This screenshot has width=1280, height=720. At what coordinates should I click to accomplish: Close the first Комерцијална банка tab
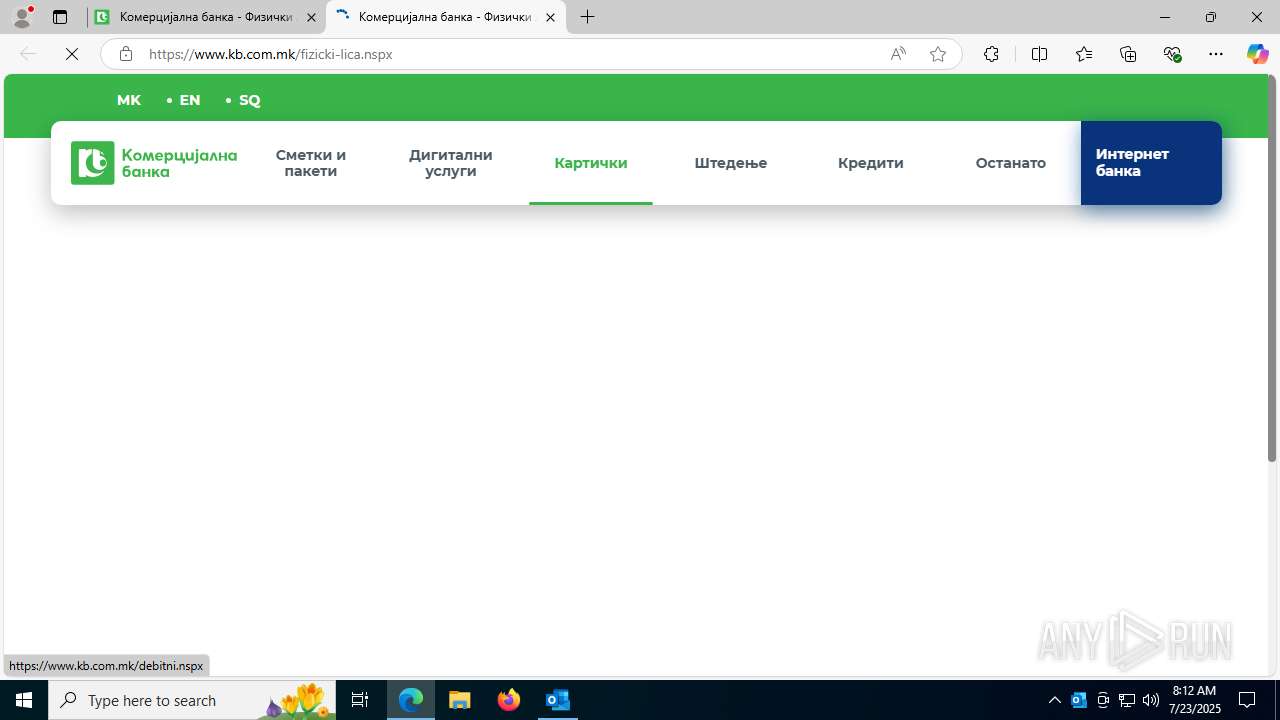coord(311,17)
